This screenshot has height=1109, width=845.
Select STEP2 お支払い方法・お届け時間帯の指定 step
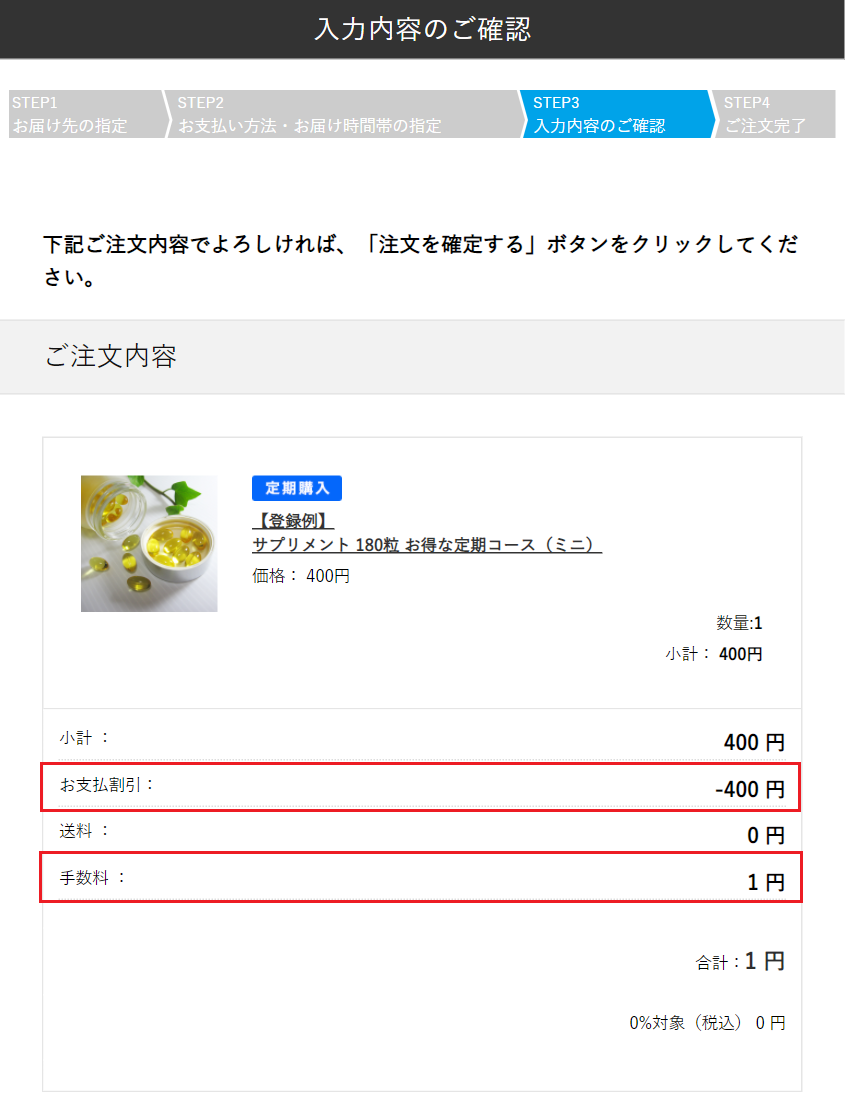coord(340,114)
